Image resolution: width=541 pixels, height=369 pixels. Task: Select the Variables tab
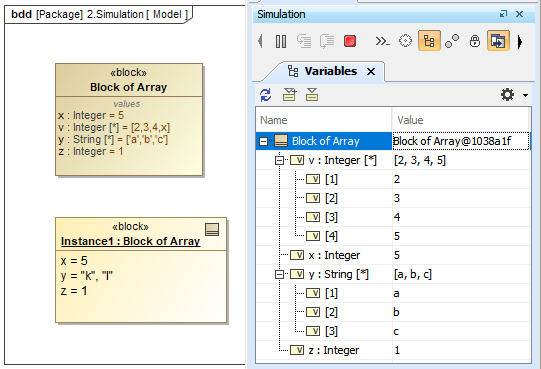[x=331, y=71]
